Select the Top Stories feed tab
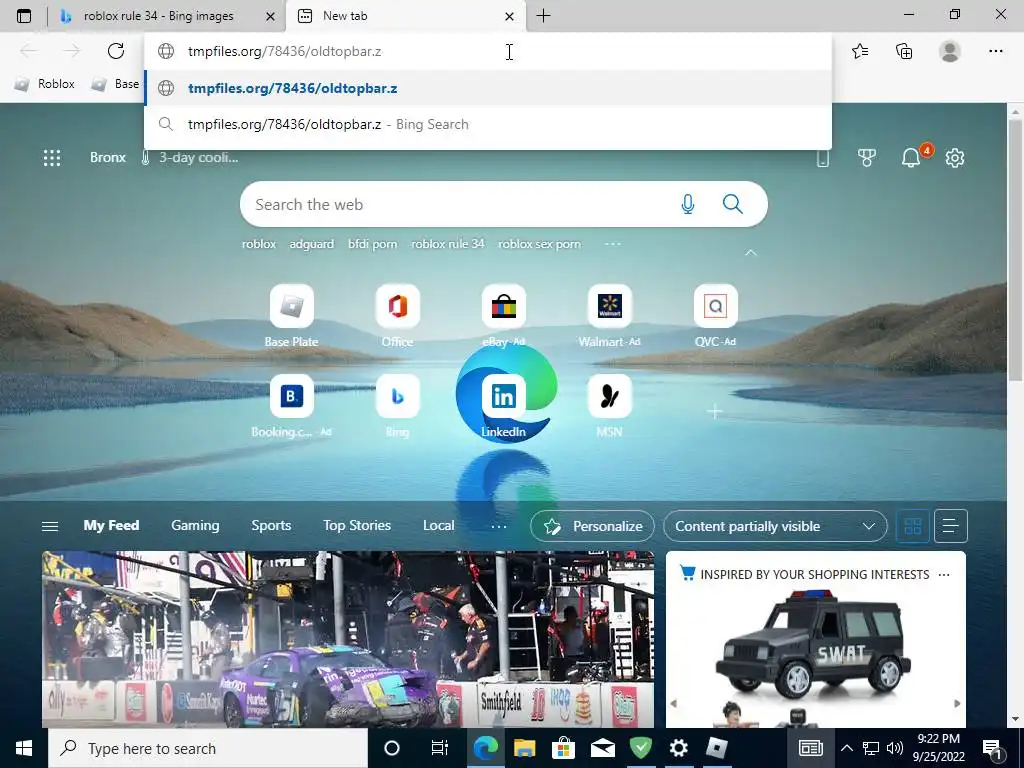 click(x=357, y=525)
